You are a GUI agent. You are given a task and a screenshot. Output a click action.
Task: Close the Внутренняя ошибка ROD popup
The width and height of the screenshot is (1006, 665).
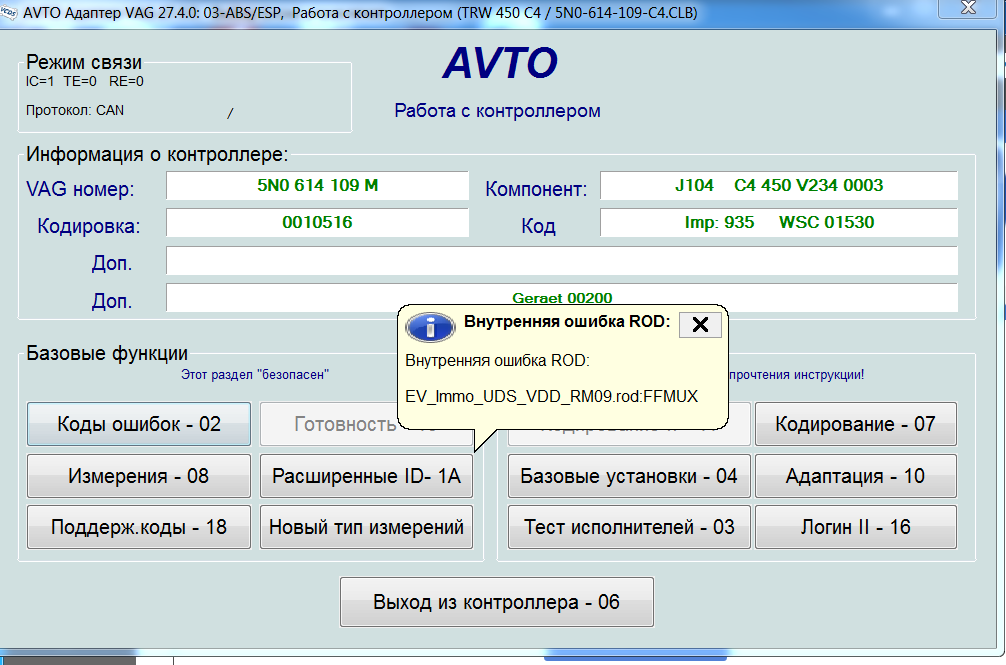[699, 325]
